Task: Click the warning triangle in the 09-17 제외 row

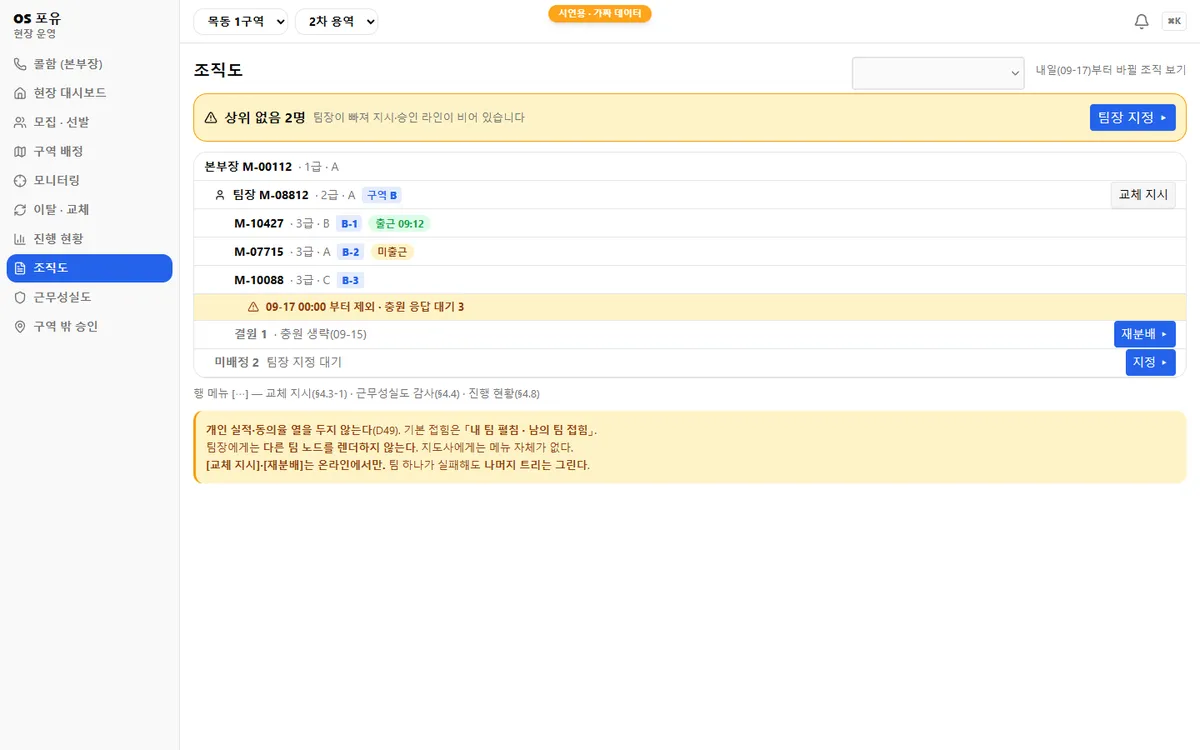Action: [x=253, y=307]
